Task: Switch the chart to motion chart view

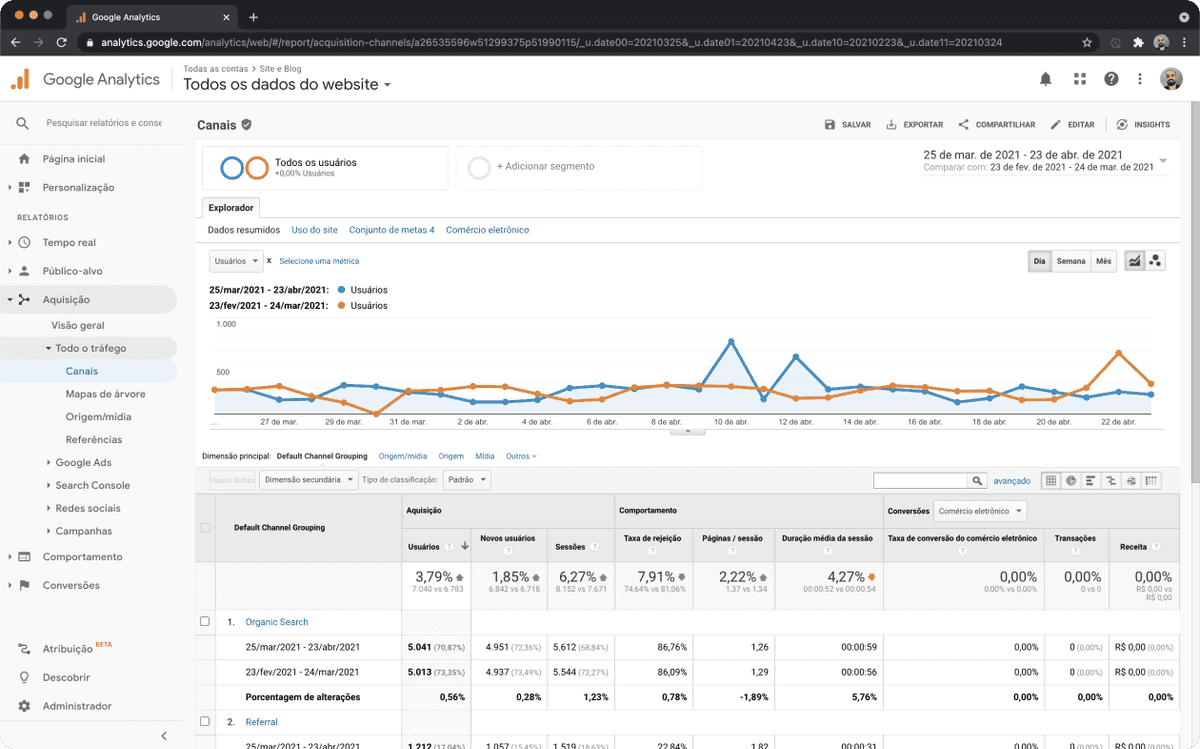Action: click(1156, 260)
